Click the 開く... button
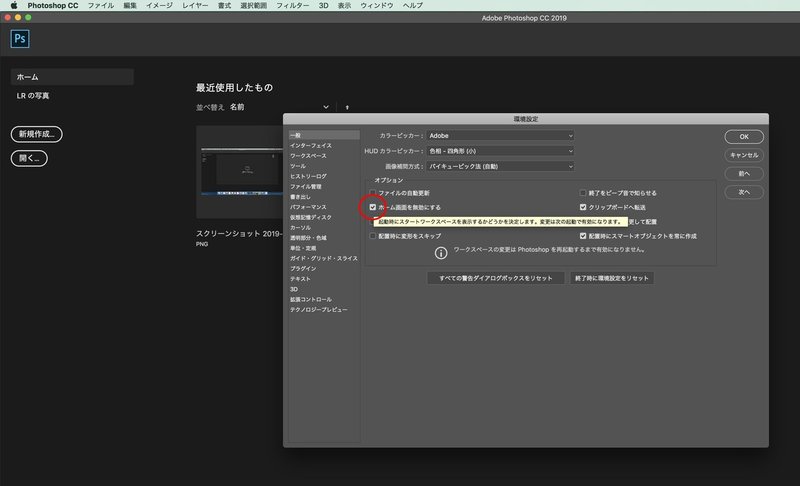The width and height of the screenshot is (800, 486). 29,158
